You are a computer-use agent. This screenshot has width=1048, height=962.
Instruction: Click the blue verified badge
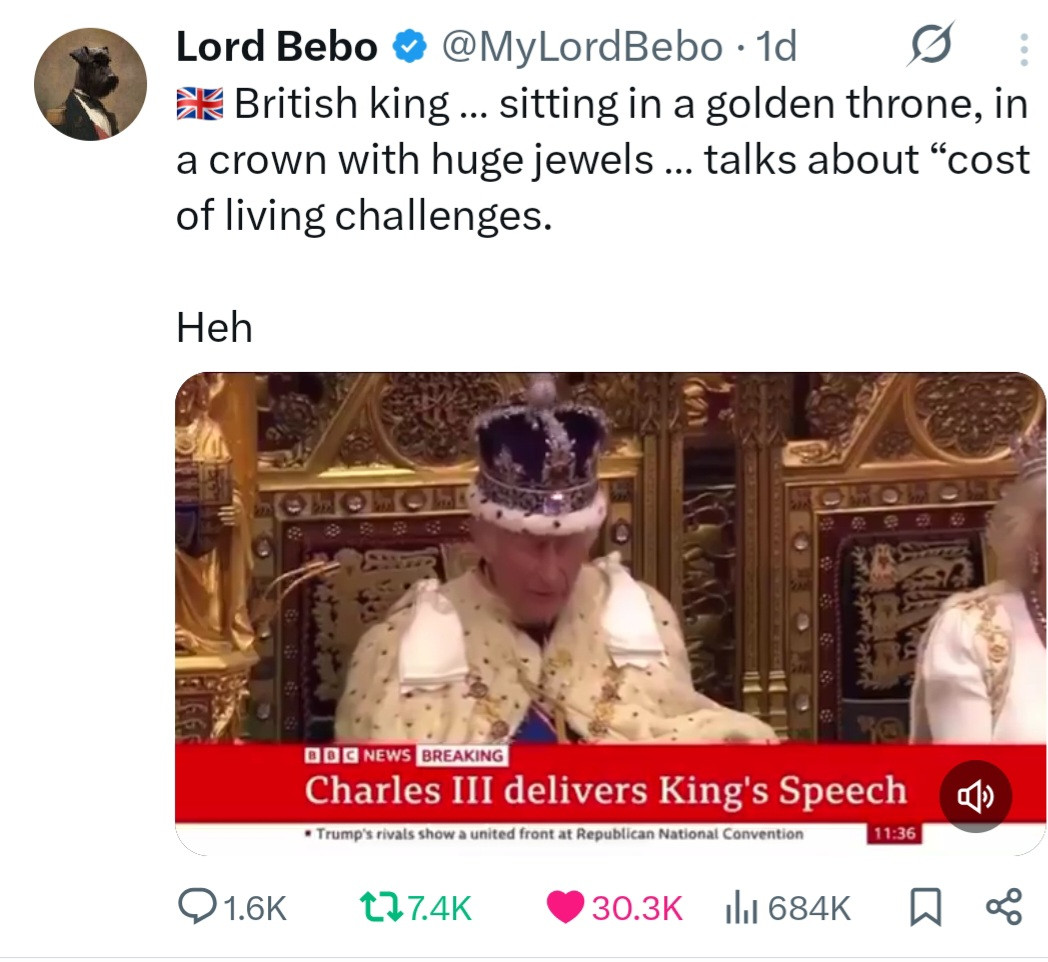(x=408, y=46)
